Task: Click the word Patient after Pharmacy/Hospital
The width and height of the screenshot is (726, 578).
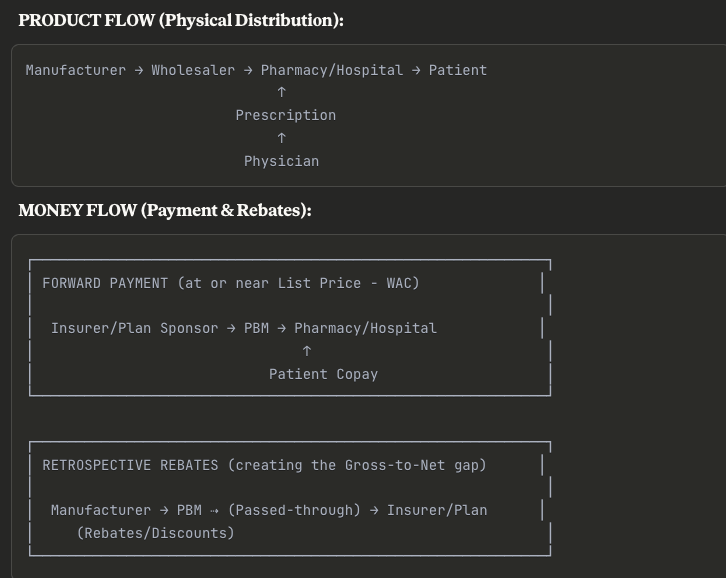Action: pyautogui.click(x=458, y=70)
